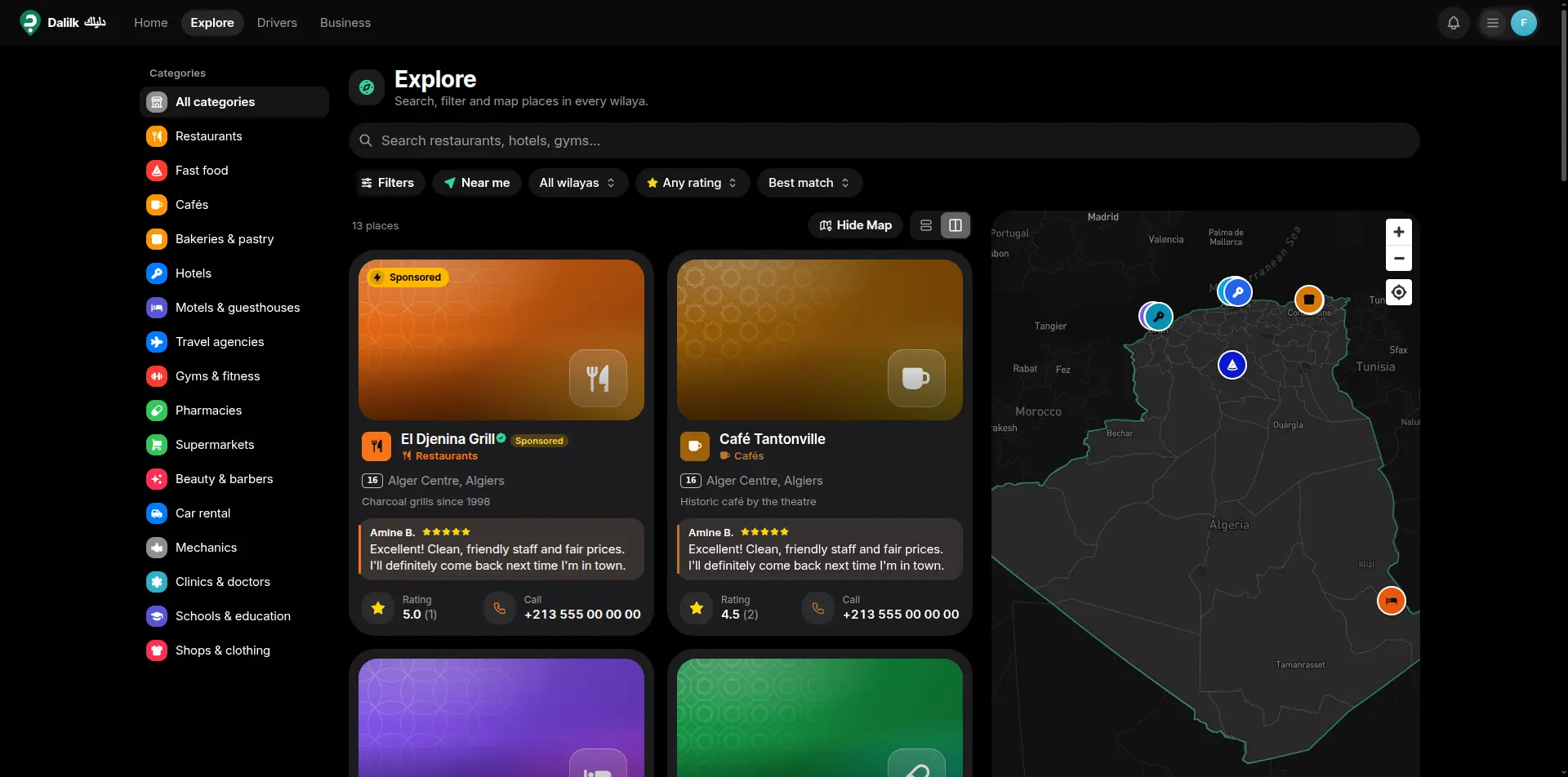Call Café Tantonville phone number

tap(901, 615)
